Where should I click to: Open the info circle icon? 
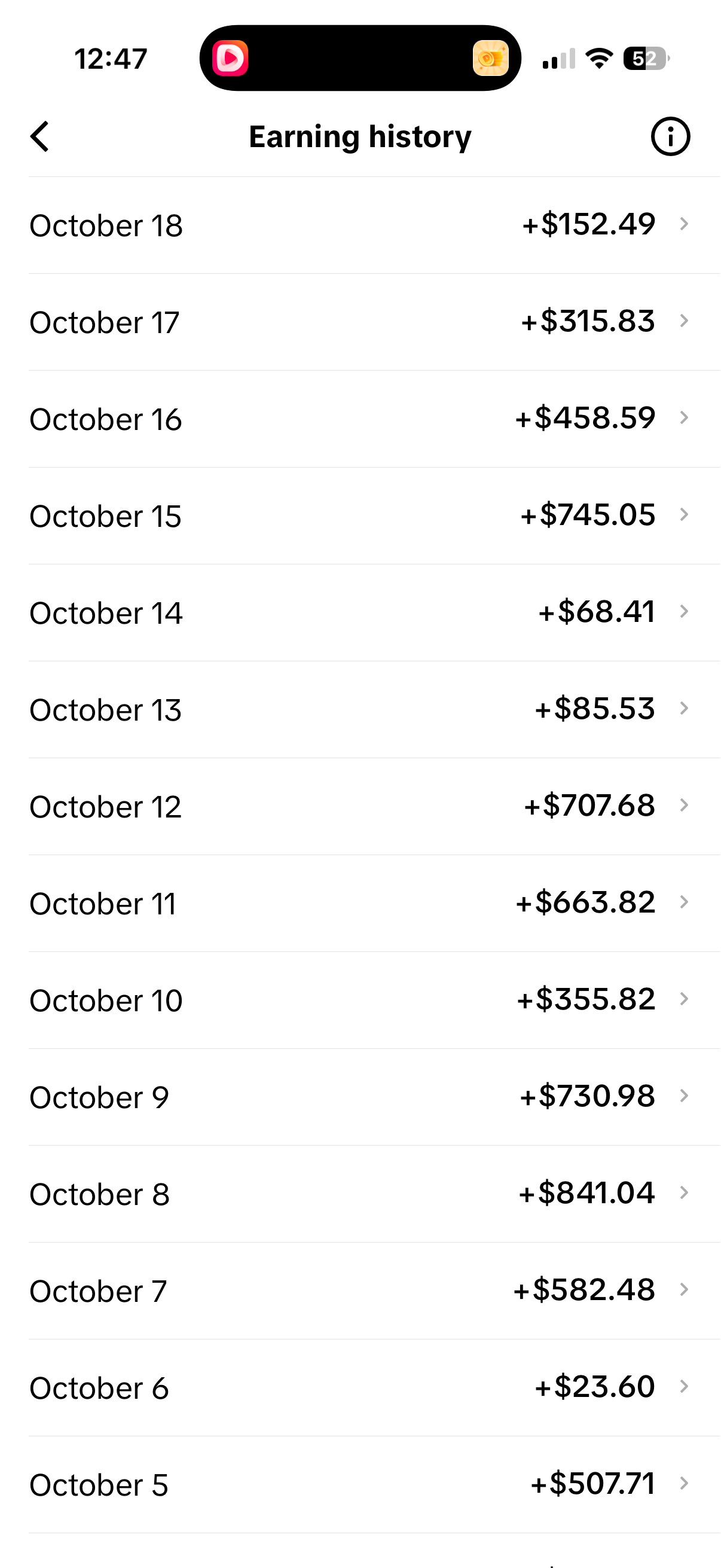tap(670, 136)
